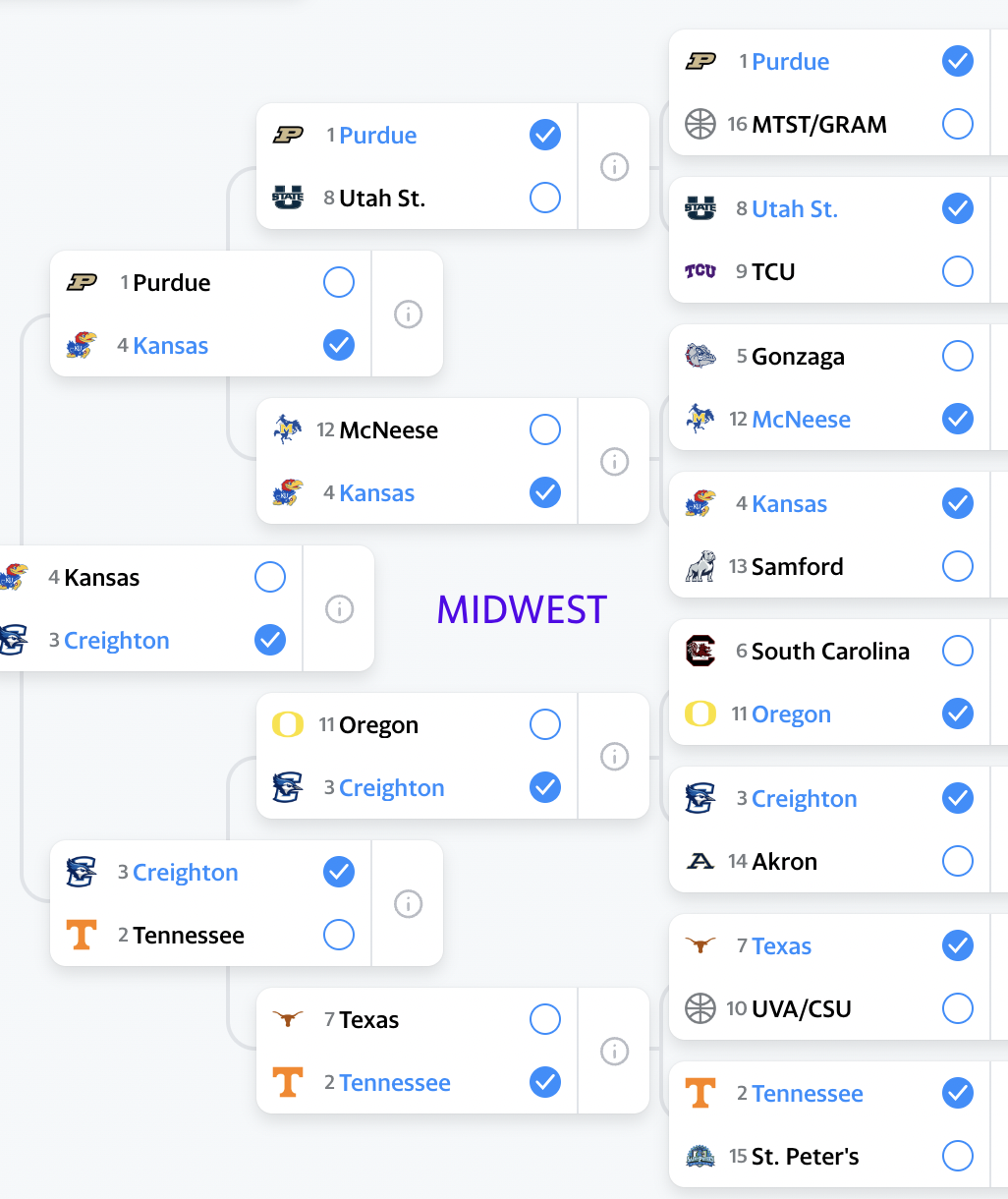Open info icon for Purdue vs Kansas matchup

coord(408,314)
